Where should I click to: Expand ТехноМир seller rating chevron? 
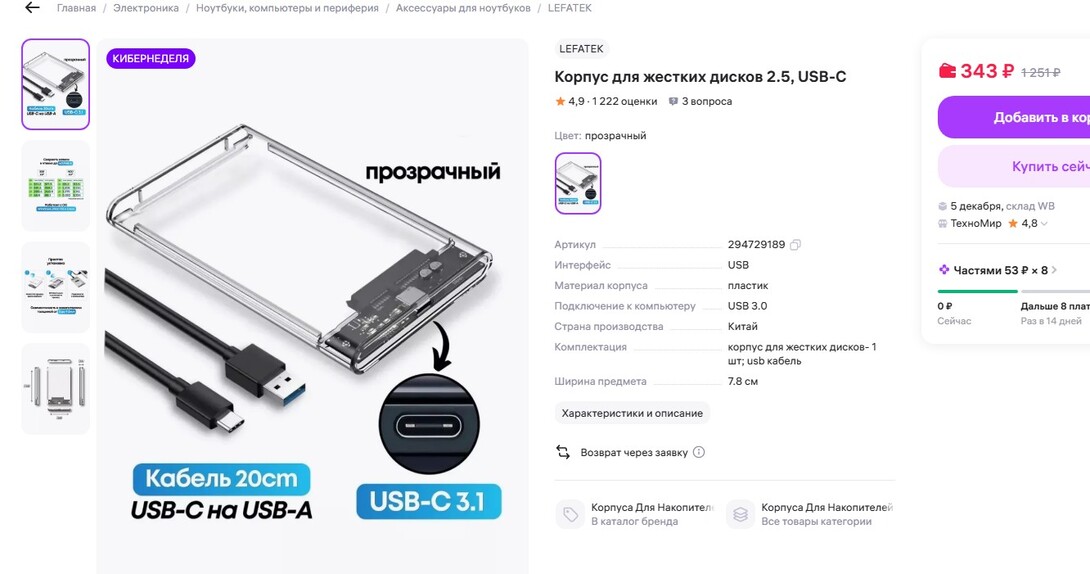pos(1045,224)
